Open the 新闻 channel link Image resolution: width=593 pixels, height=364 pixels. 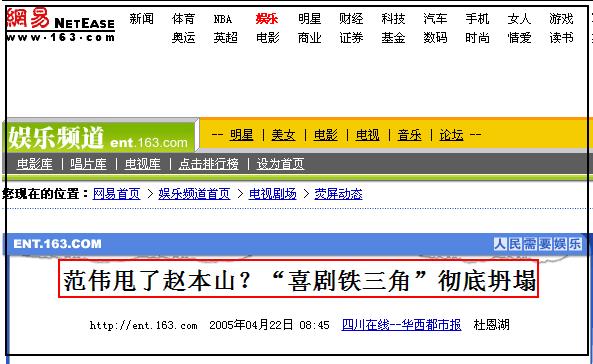point(141,19)
